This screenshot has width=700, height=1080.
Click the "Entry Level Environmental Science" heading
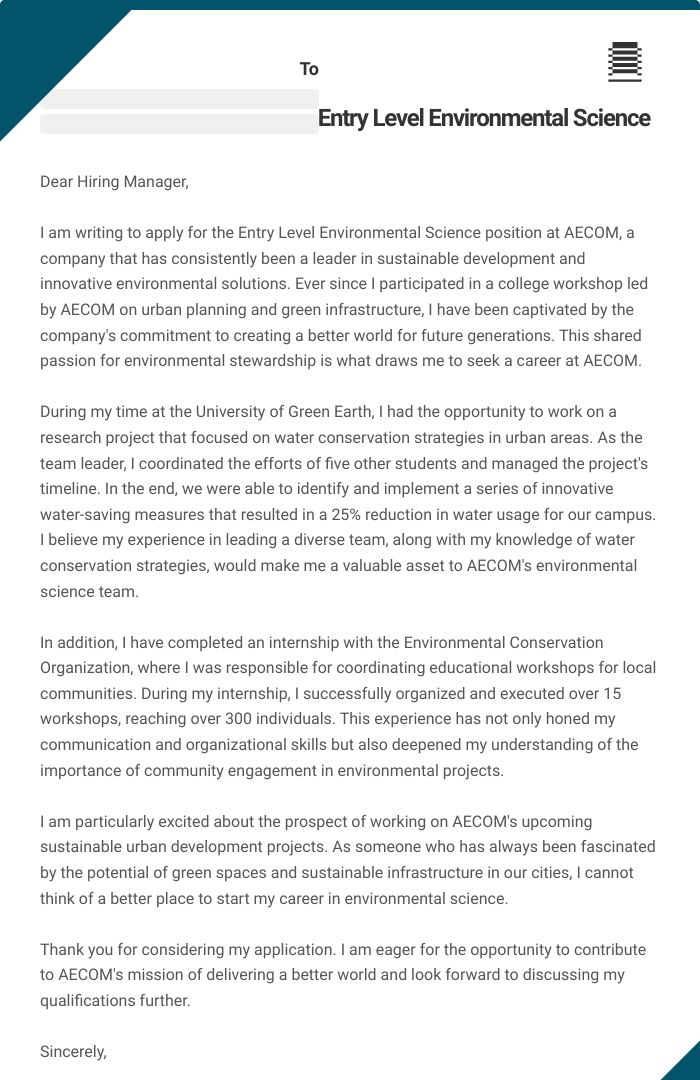coord(484,119)
